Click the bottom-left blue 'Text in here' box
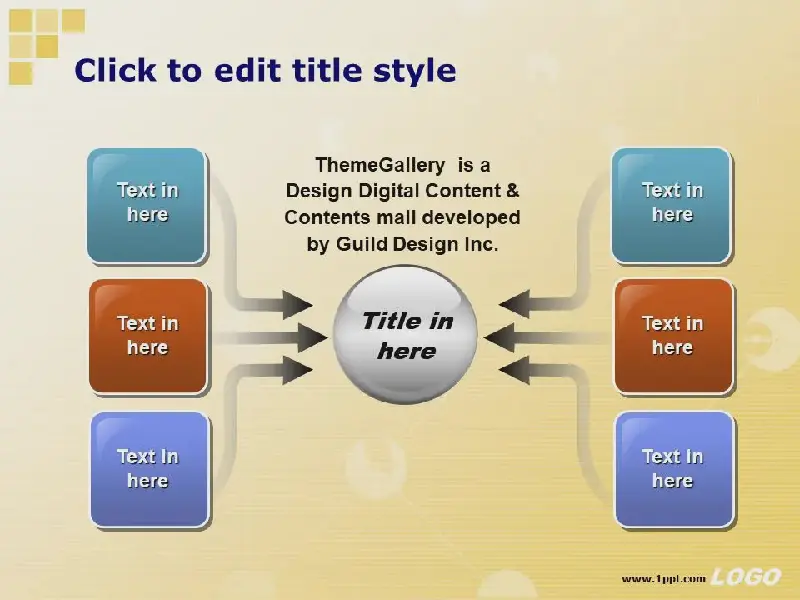The image size is (800, 600). point(150,469)
